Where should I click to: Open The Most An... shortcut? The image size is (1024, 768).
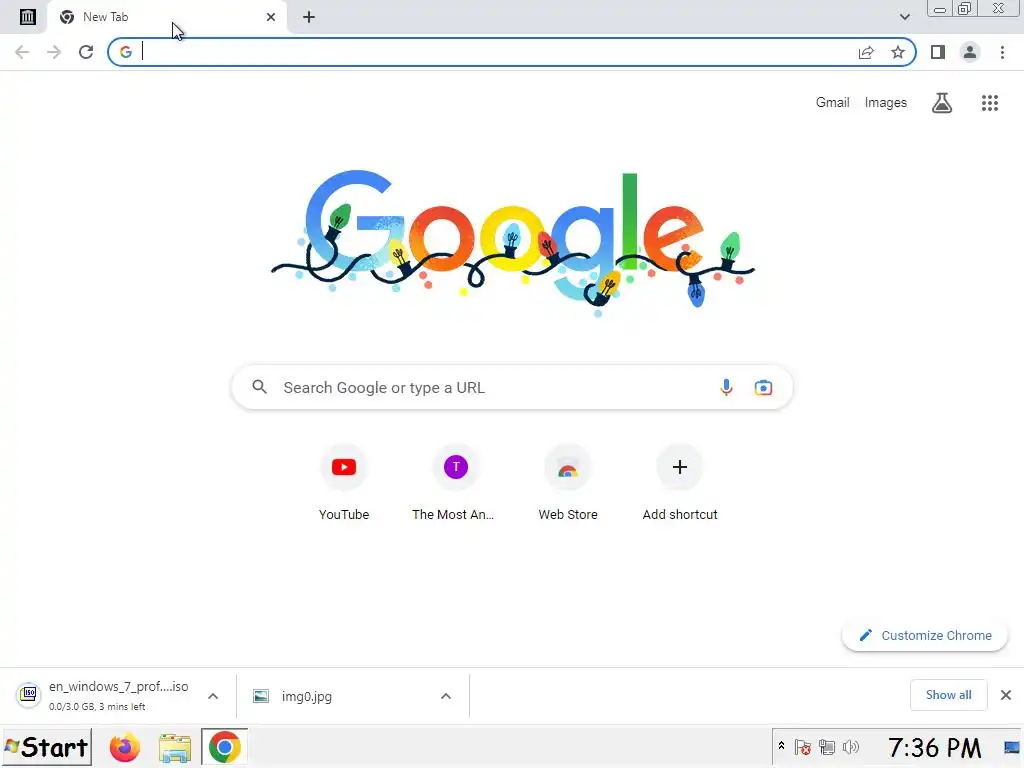455,482
